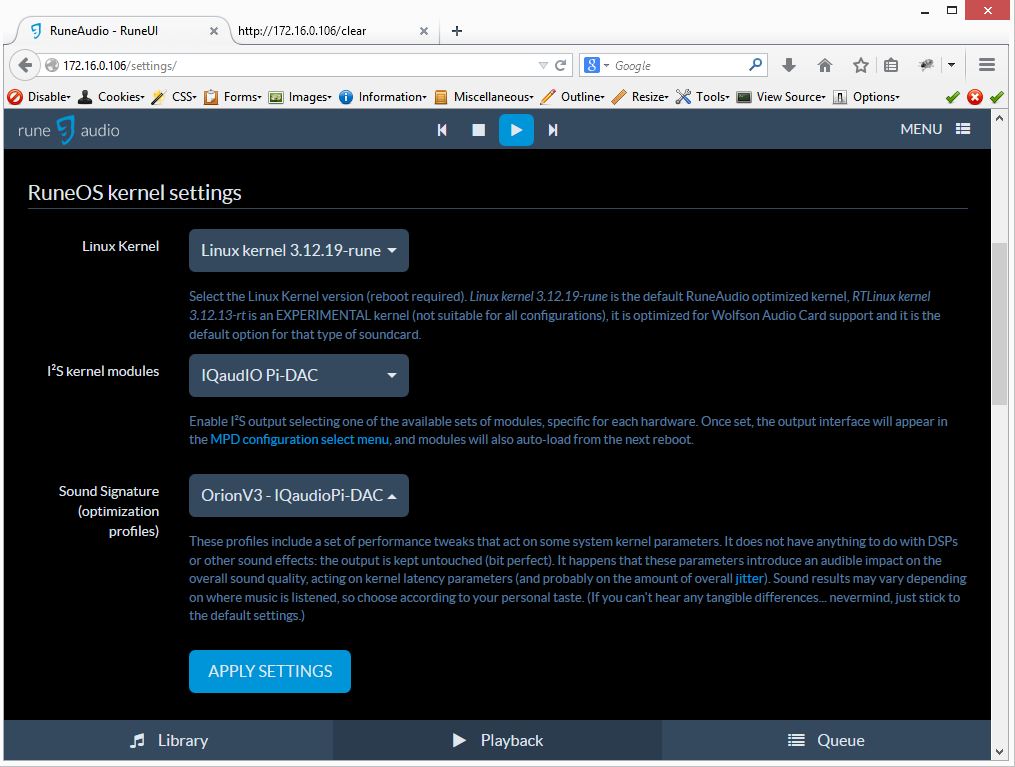This screenshot has height=767, width=1015.
Task: Open the Tools toolbar menu
Action: click(702, 97)
